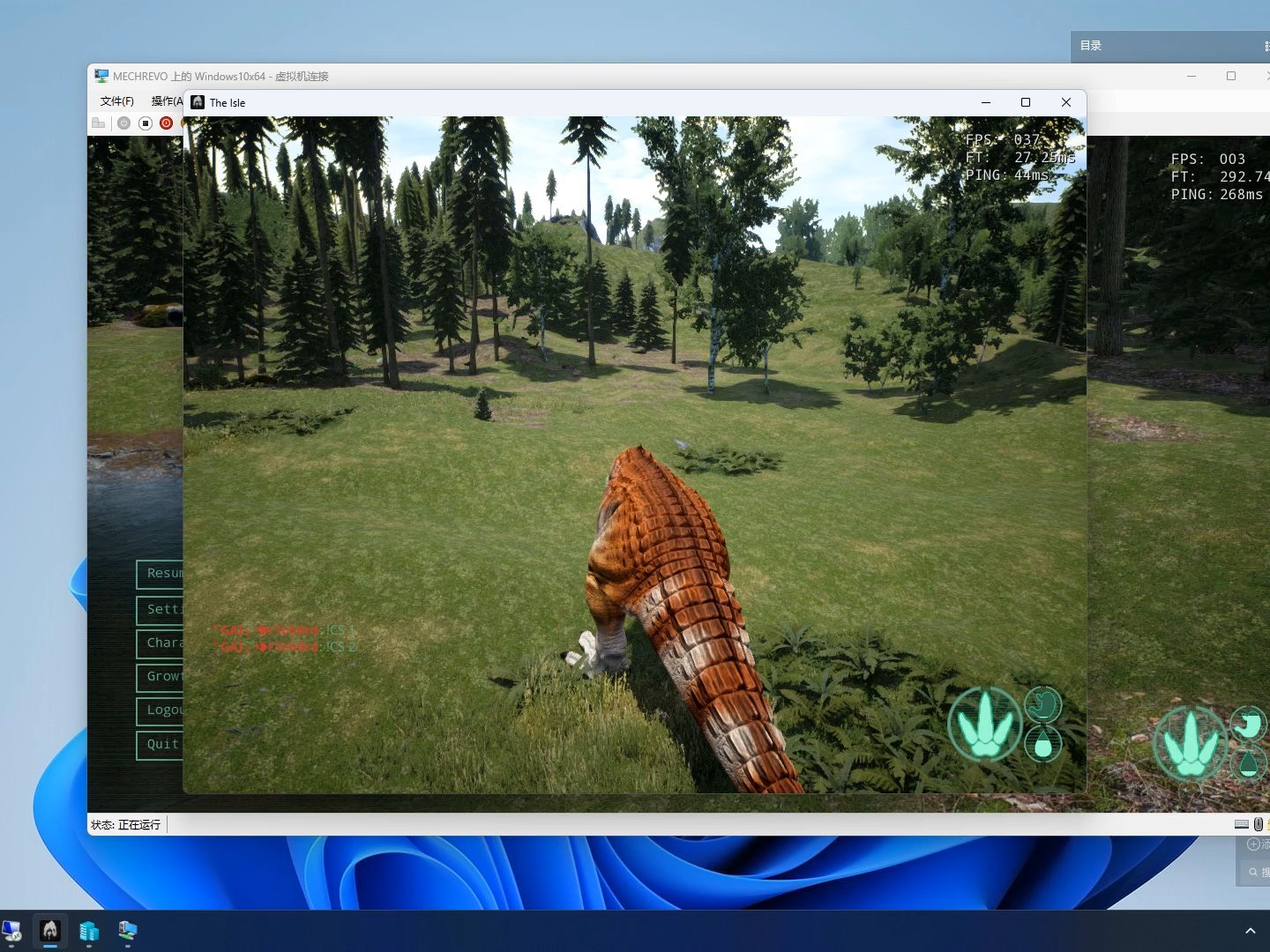Click the water drop thirst icon in the background VM game view
1270x952 pixels.
pos(1249,763)
